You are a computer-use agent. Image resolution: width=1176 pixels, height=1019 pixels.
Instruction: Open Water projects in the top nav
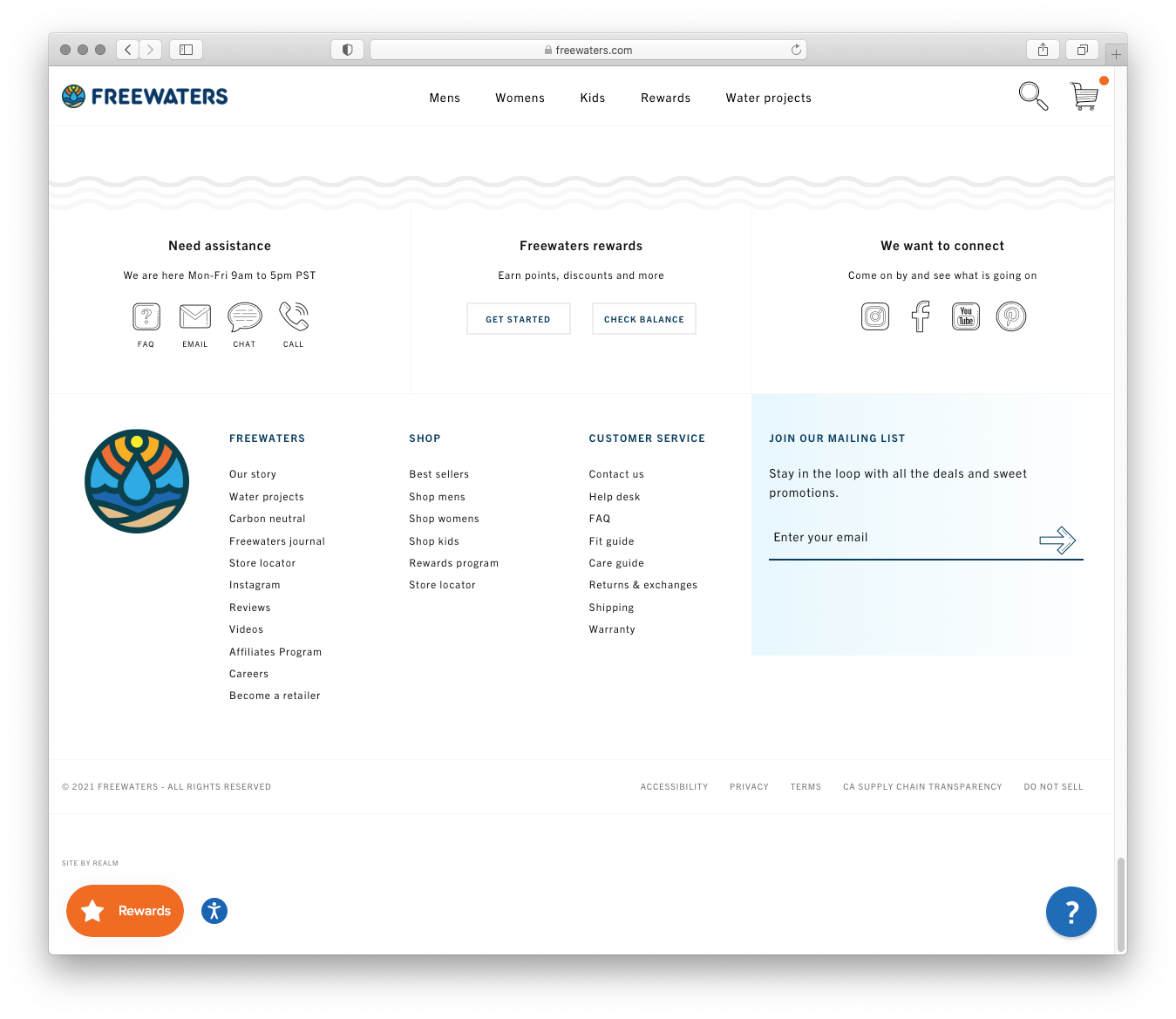(769, 98)
